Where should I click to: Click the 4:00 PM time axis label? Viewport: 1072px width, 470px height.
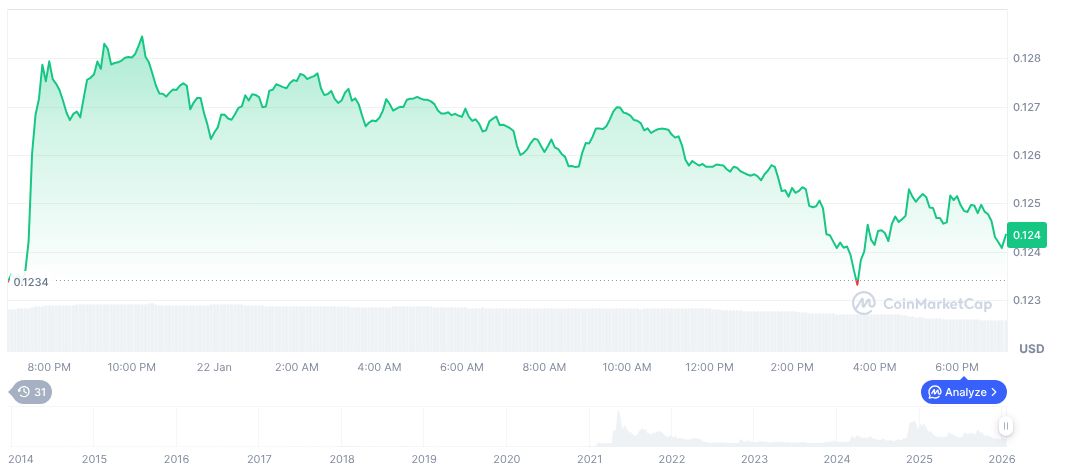tap(875, 367)
